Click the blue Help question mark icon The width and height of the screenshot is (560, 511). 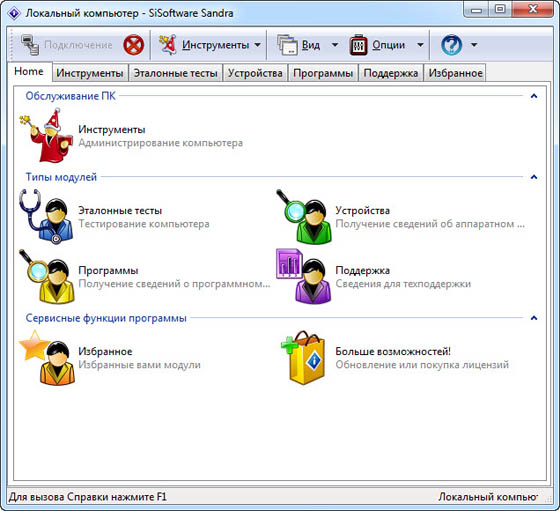[x=451, y=45]
